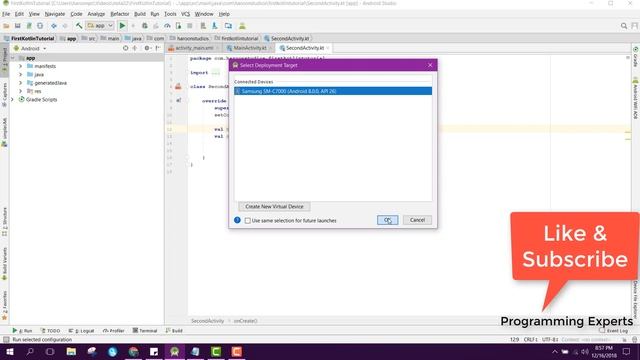Click the taskbar search icon
Image resolution: width=640 pixels, height=360 pixels.
tap(30, 351)
